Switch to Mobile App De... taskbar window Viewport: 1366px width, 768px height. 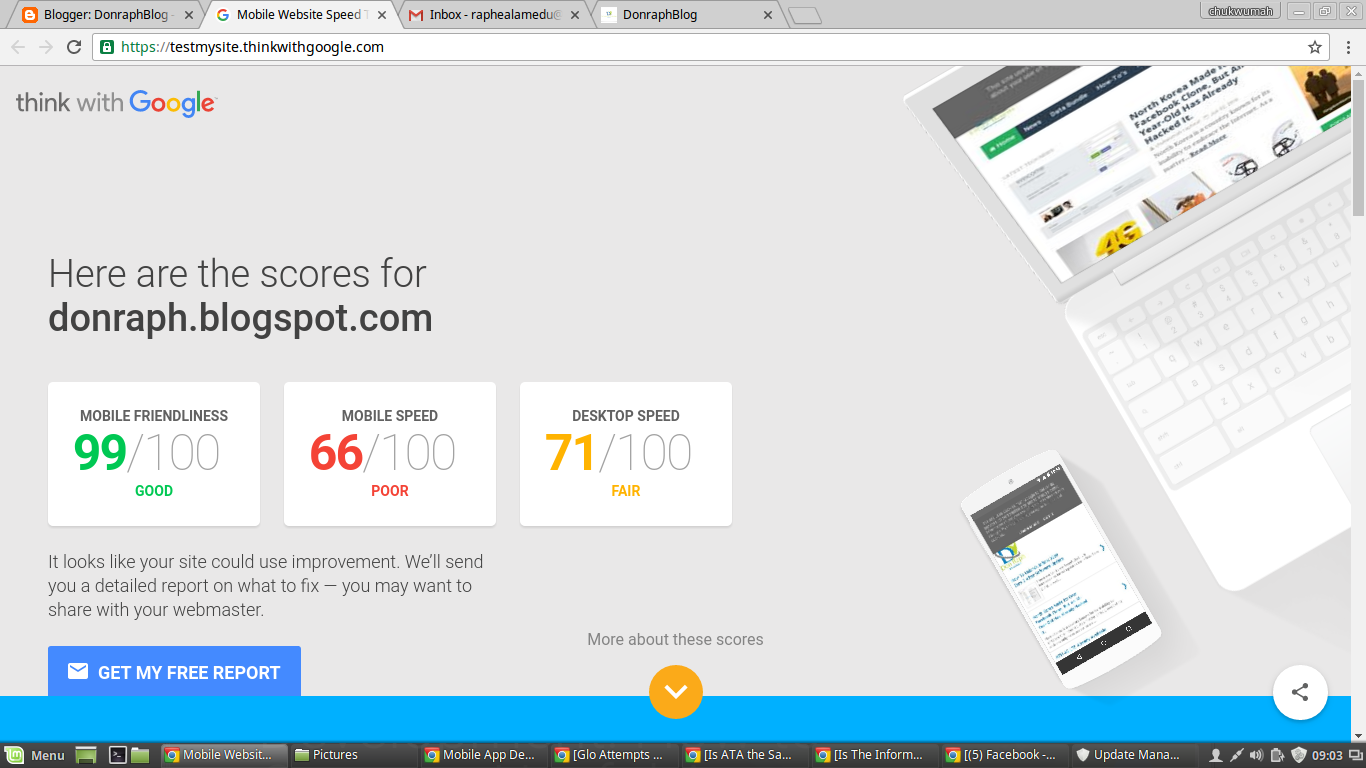click(x=483, y=755)
